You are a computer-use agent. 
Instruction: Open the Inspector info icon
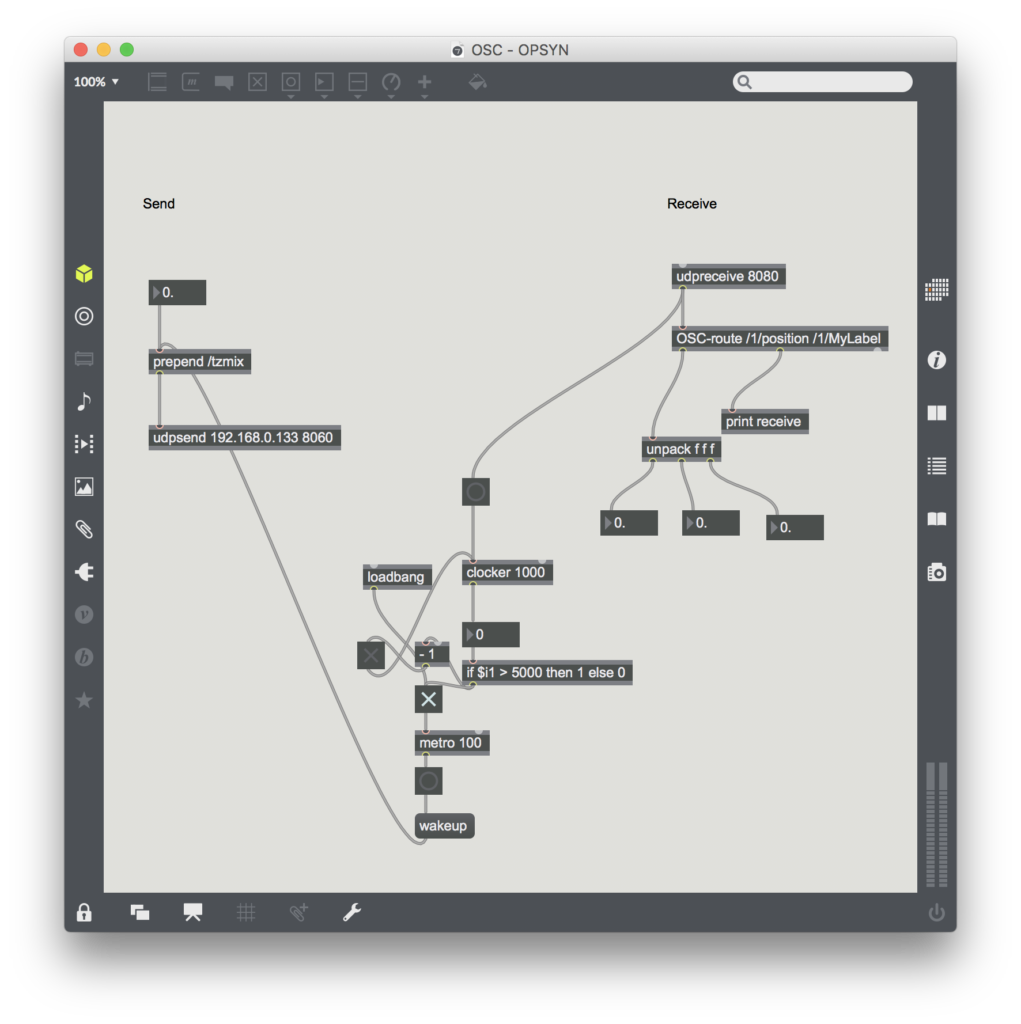point(936,360)
